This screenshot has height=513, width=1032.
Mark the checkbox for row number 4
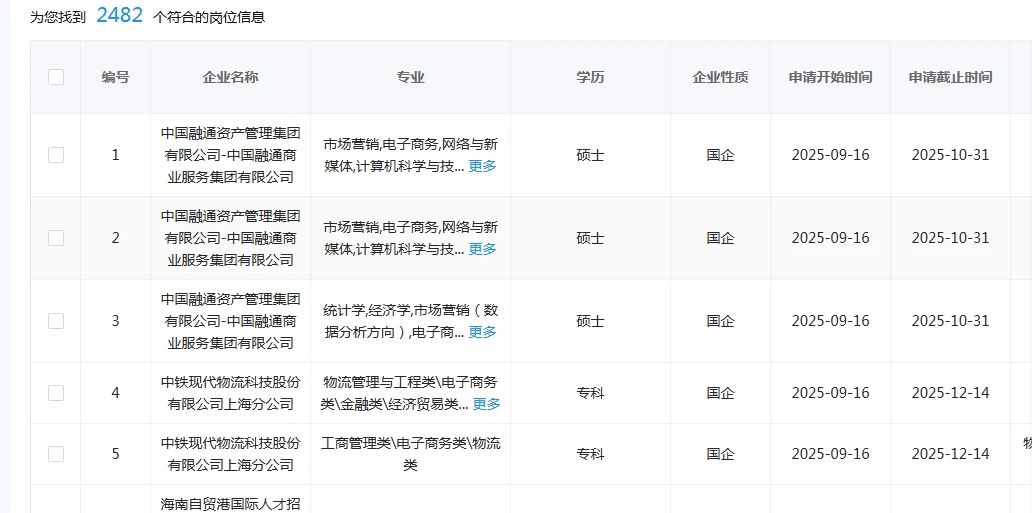tap(56, 393)
